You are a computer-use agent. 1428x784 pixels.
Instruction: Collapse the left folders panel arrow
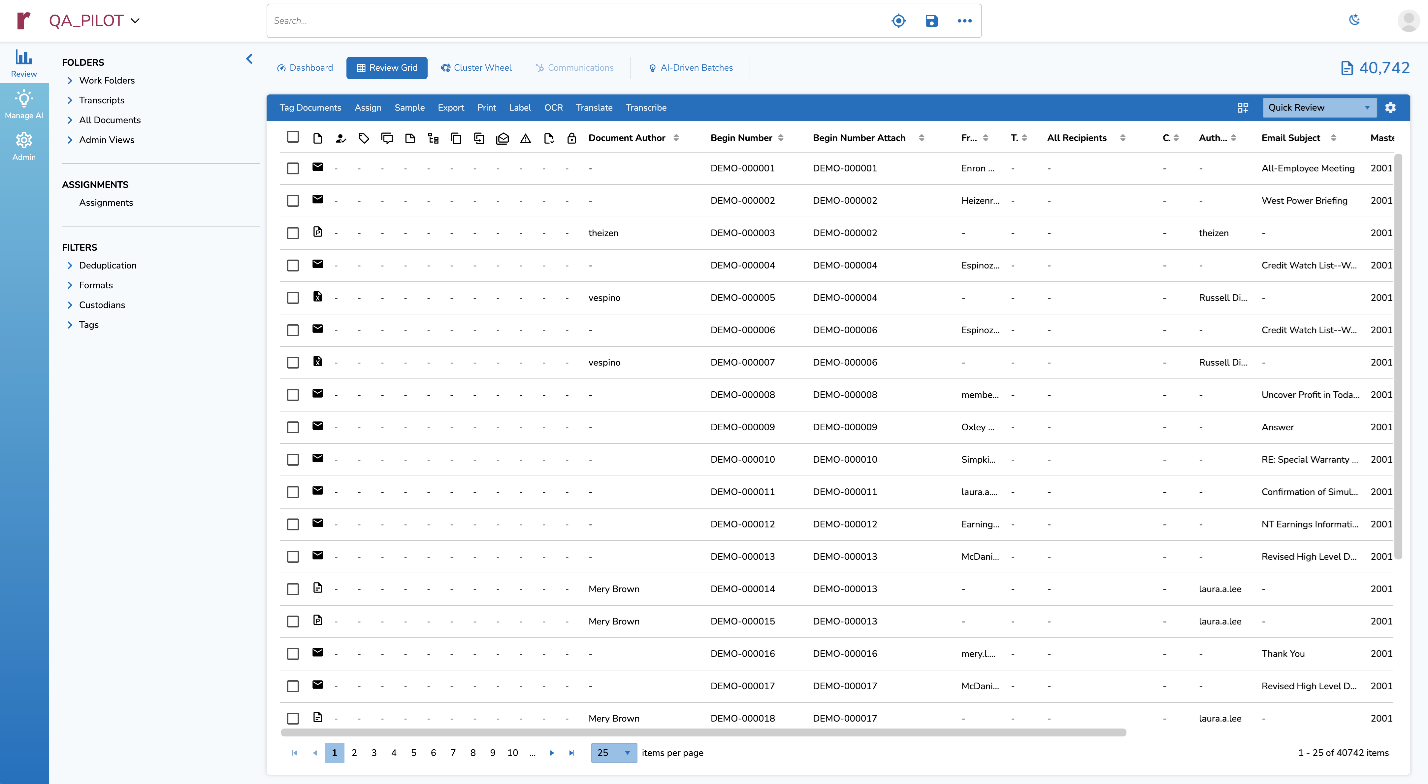coord(249,59)
